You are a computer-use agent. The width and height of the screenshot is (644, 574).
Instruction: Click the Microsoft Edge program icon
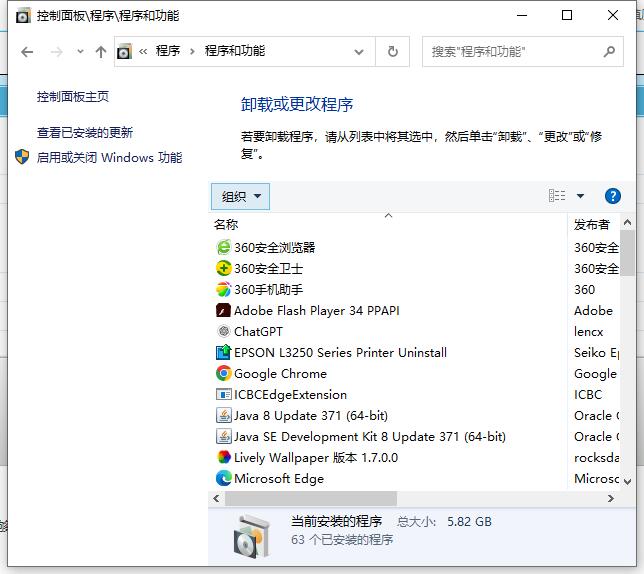(224, 478)
